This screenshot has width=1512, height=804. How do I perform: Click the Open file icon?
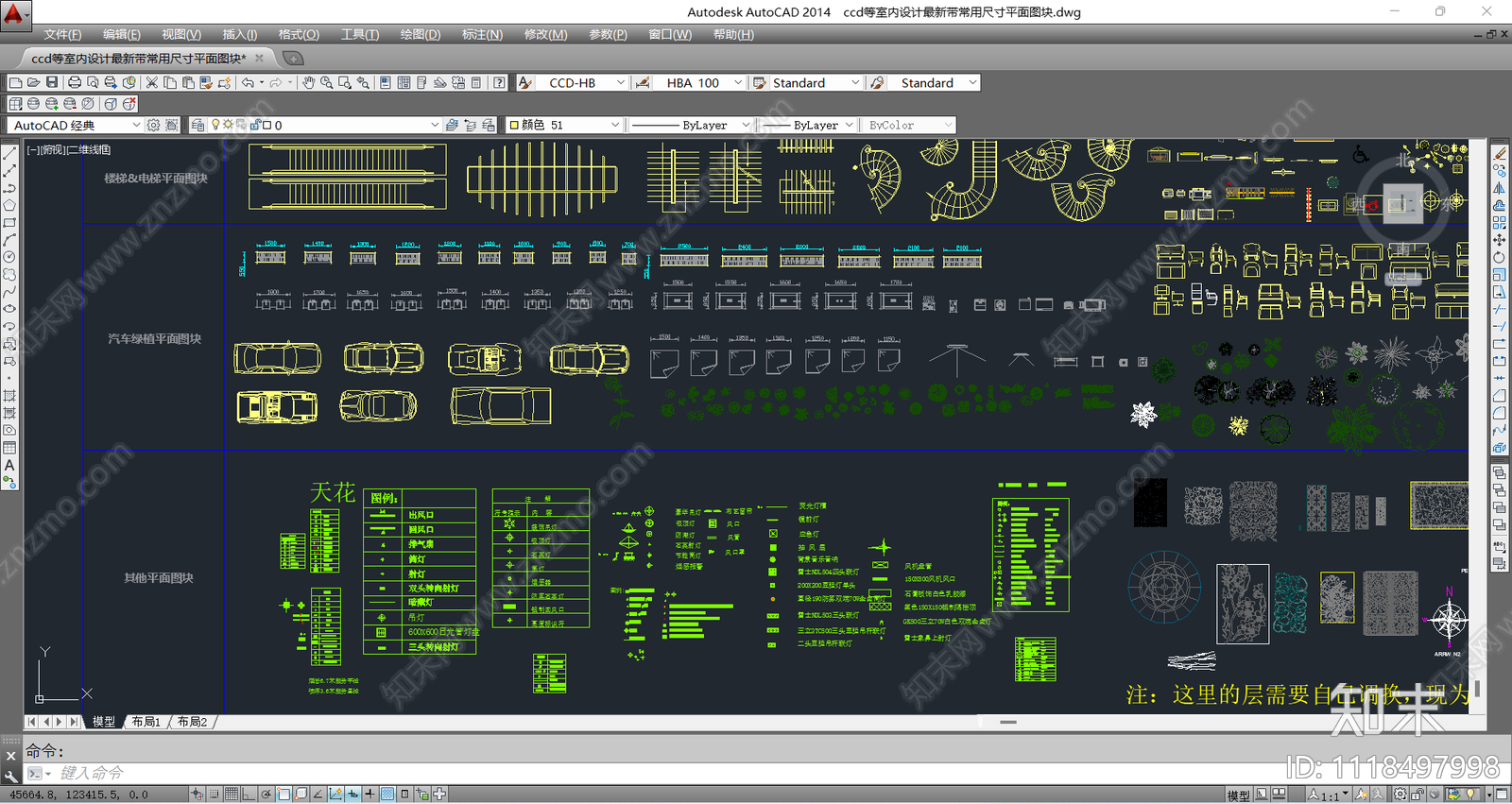(x=33, y=83)
